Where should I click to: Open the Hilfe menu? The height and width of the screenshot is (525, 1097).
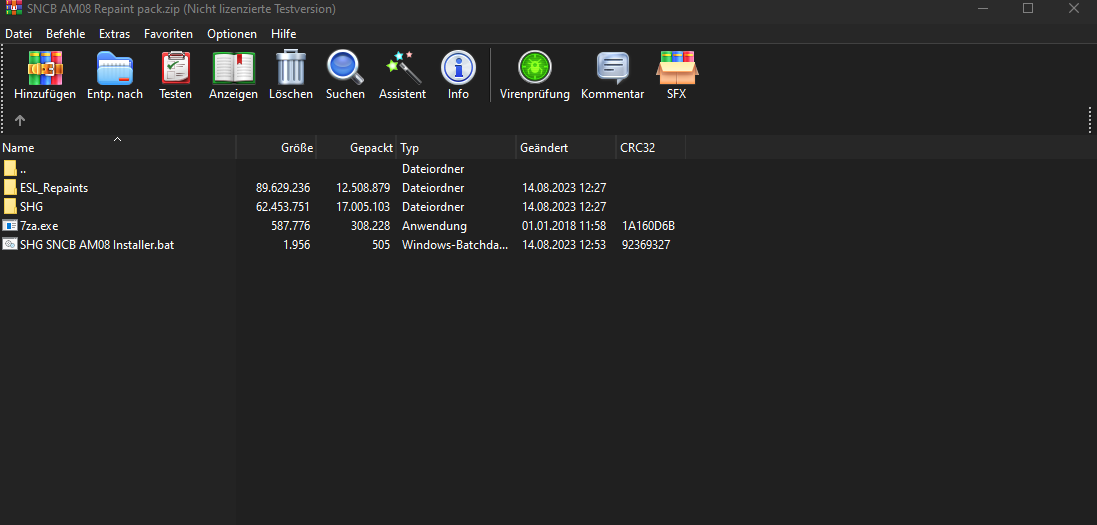point(283,34)
